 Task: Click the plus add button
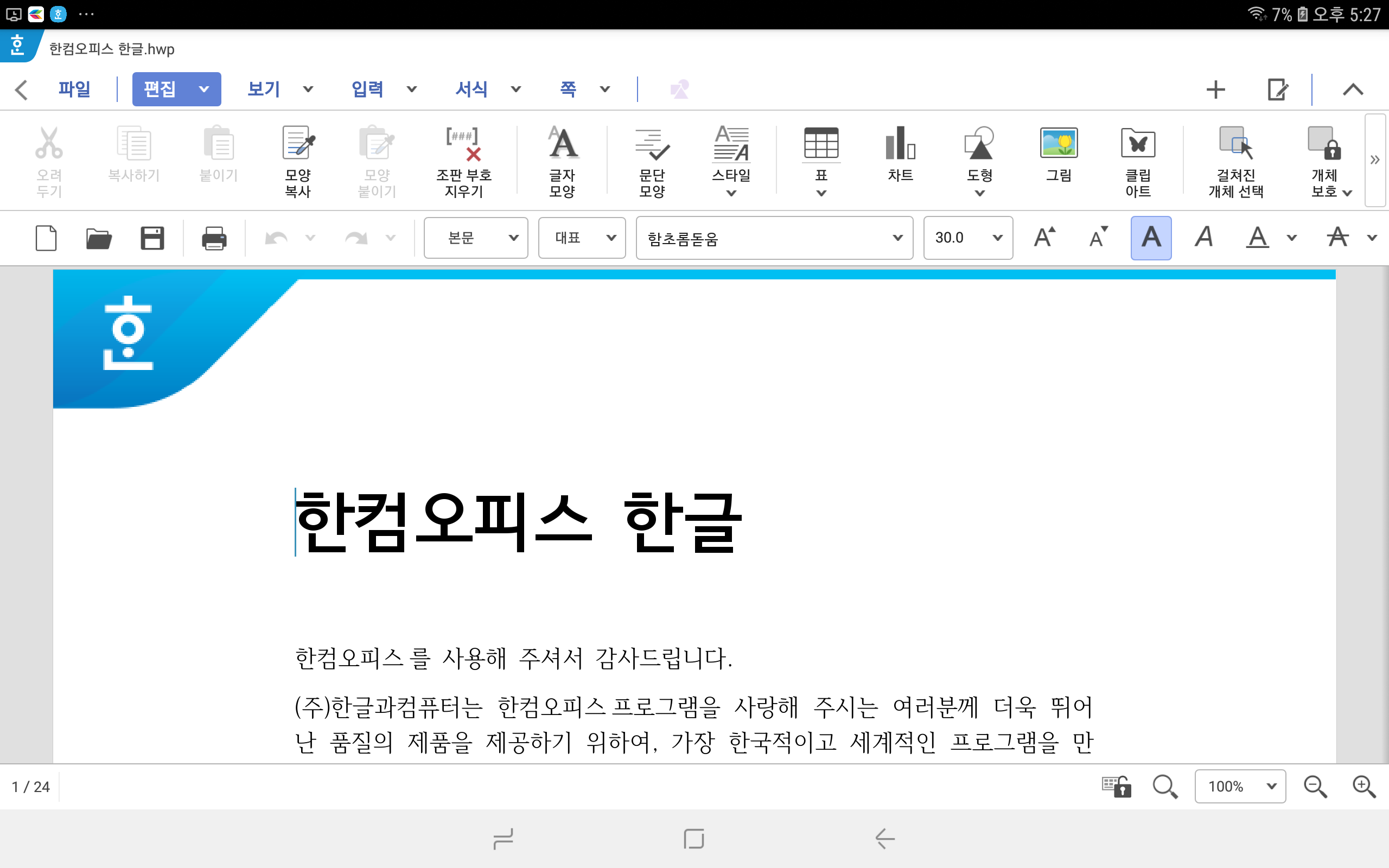[1216, 90]
